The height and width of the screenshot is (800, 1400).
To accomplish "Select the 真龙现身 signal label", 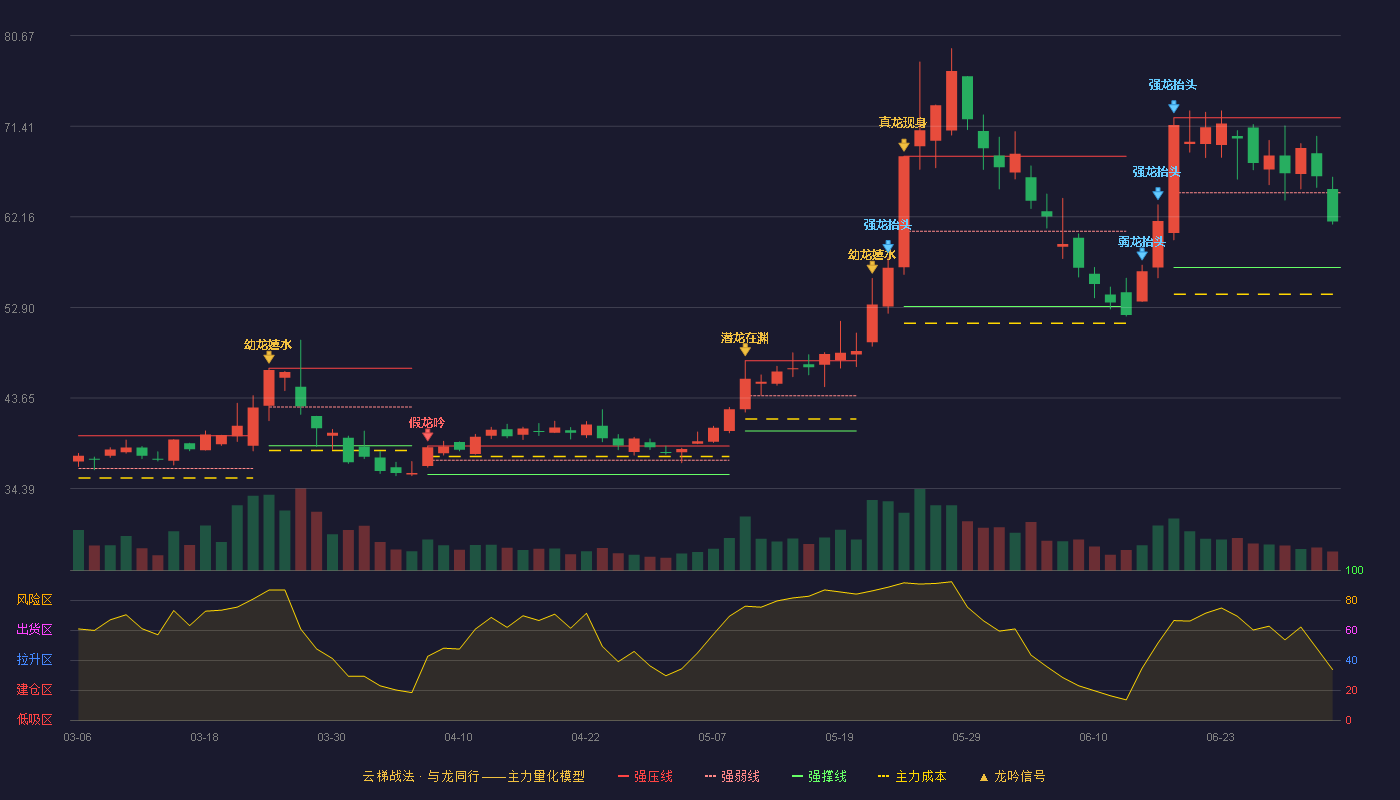I will (903, 123).
